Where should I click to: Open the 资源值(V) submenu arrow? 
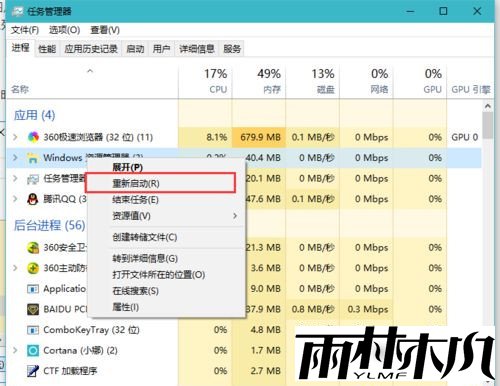point(235,216)
